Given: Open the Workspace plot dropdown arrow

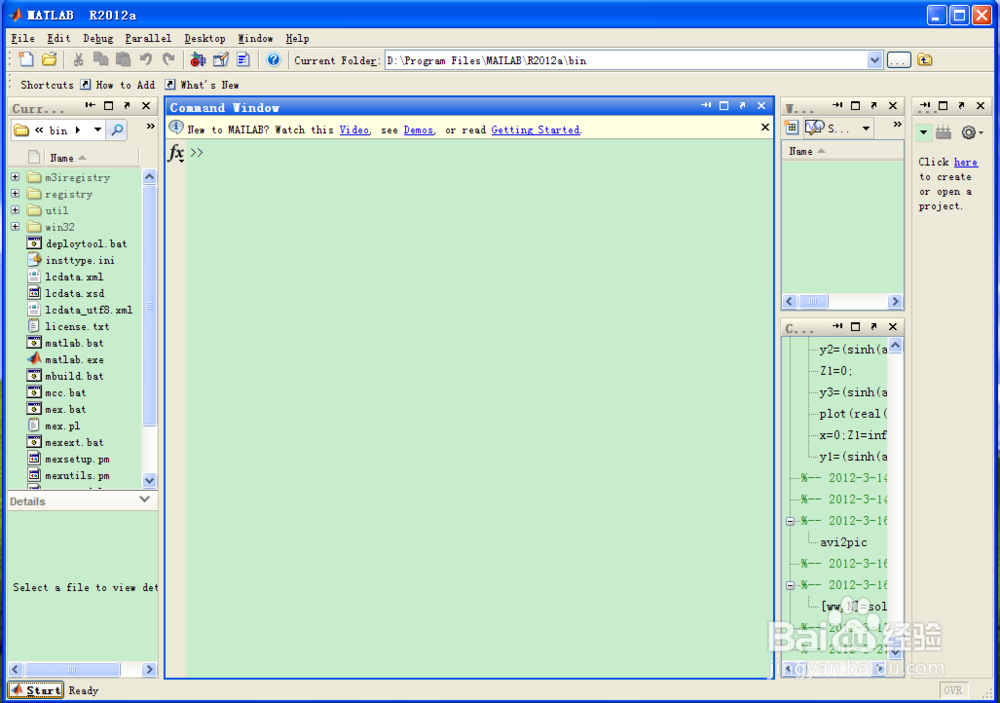Looking at the screenshot, I should pyautogui.click(x=865, y=128).
